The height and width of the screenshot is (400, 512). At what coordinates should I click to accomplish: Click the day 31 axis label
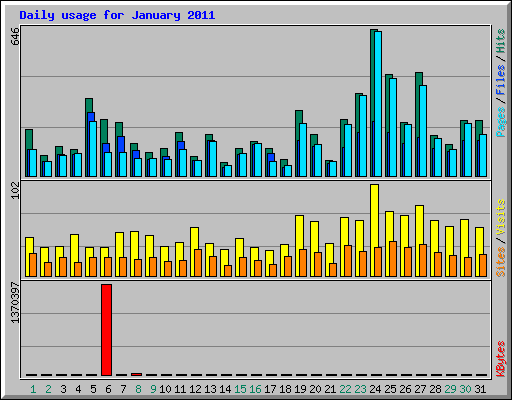(x=480, y=389)
